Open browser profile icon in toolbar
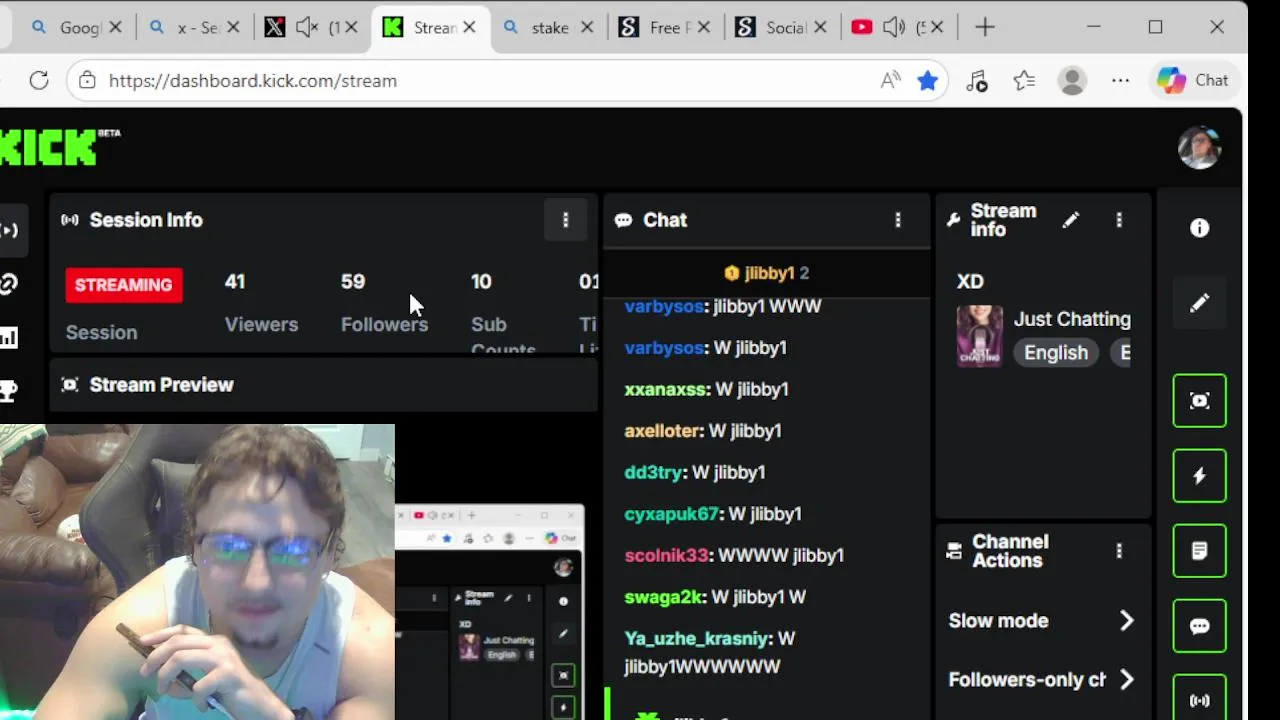Screen dimensions: 1280x720 1072,81
